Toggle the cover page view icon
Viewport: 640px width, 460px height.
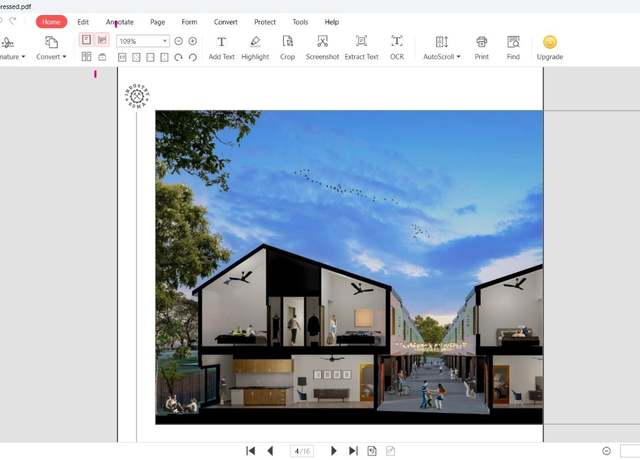[x=102, y=58]
